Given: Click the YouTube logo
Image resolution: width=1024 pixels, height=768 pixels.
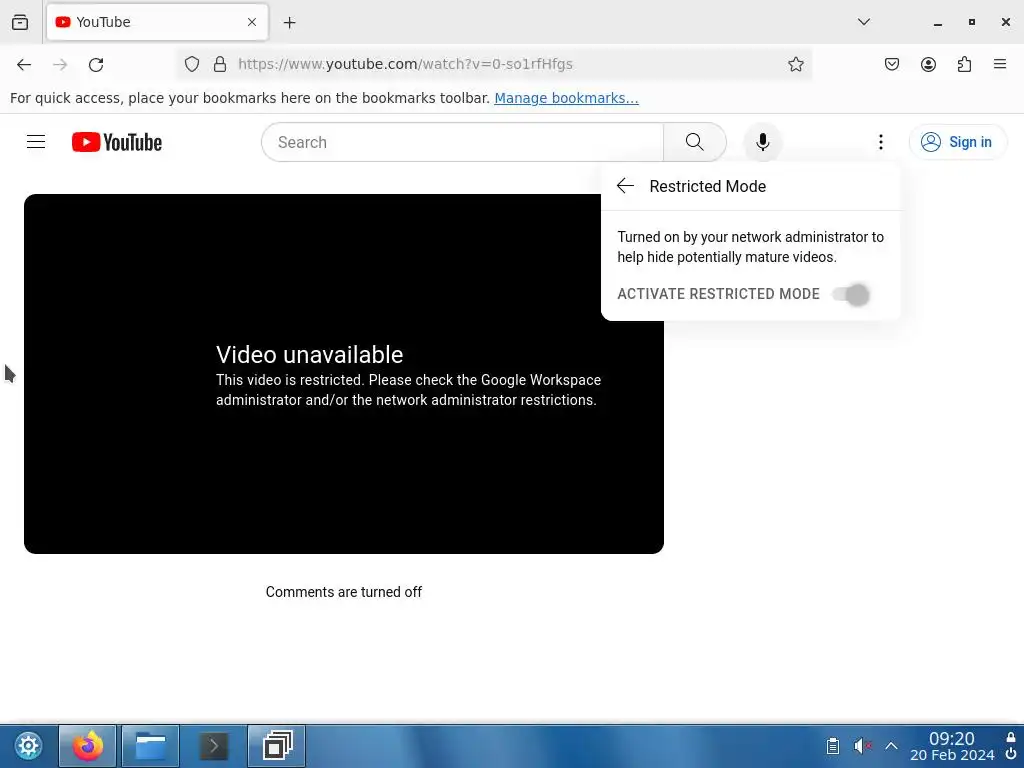Looking at the screenshot, I should click(x=117, y=142).
